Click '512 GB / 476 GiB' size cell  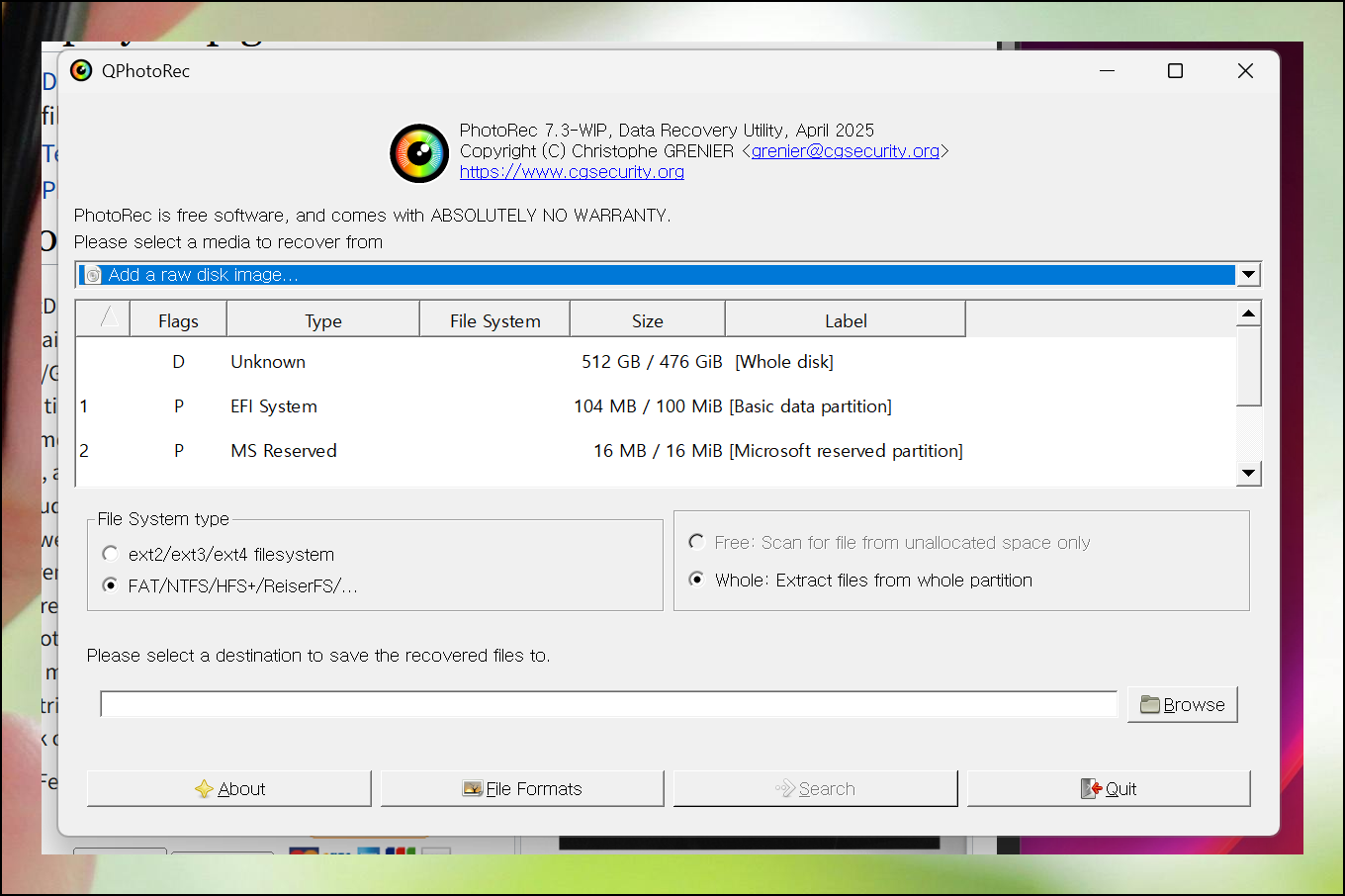tap(652, 362)
